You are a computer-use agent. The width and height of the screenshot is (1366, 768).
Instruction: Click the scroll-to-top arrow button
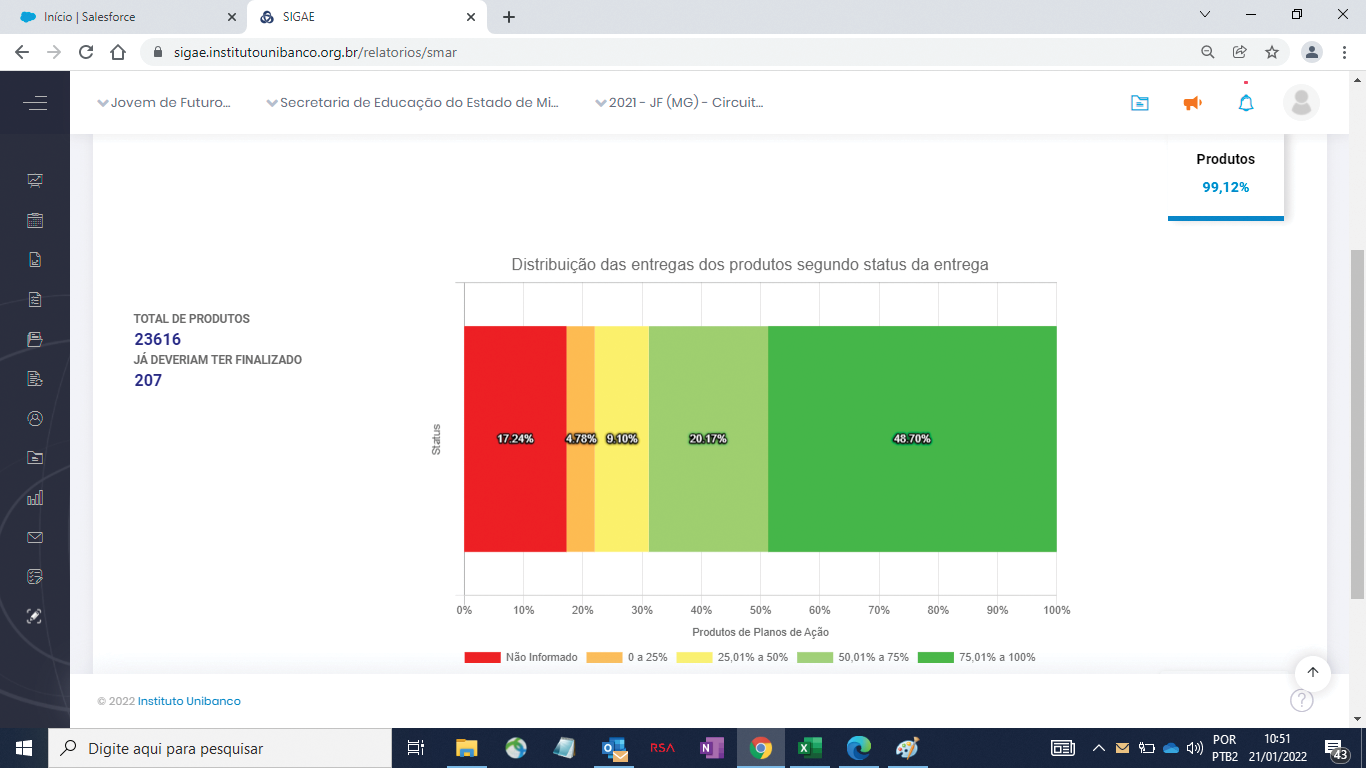(x=1313, y=673)
